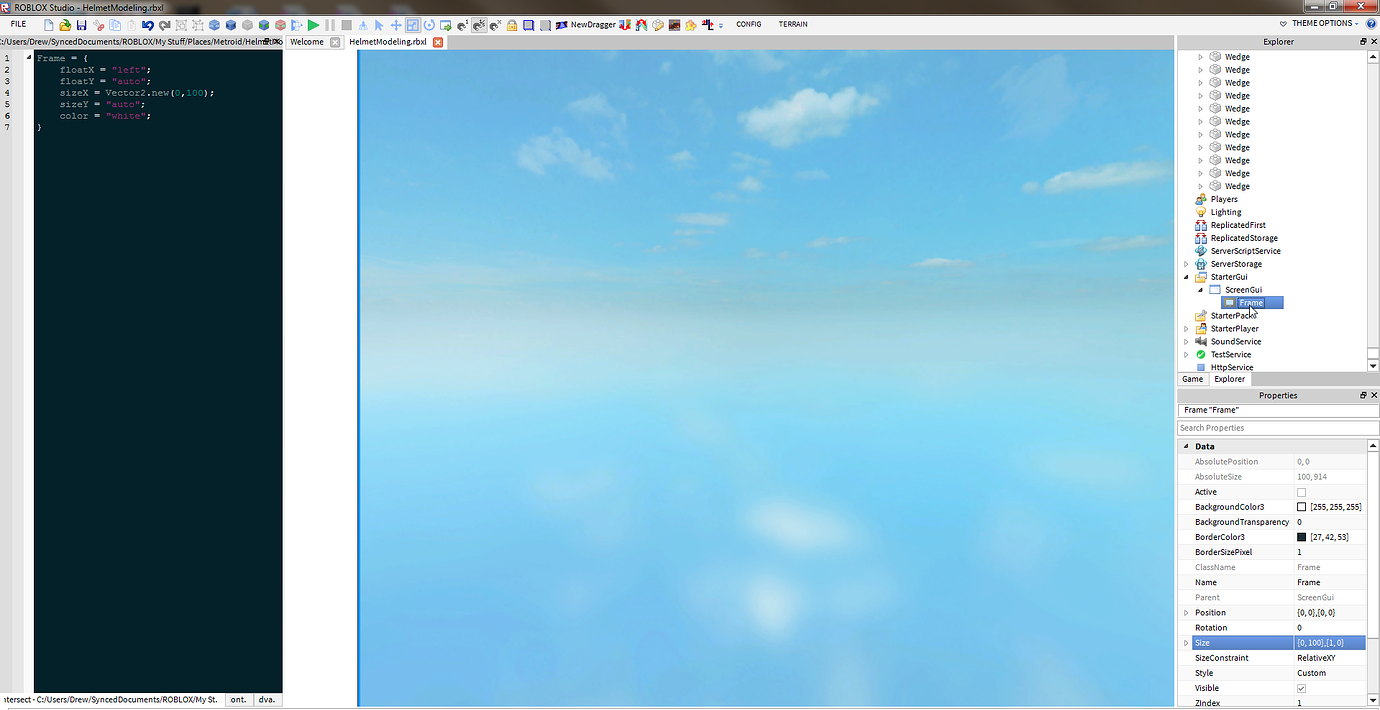Screen dimensions: 1380x710
Task: Collapse the Data properties section
Action: 1186,447
